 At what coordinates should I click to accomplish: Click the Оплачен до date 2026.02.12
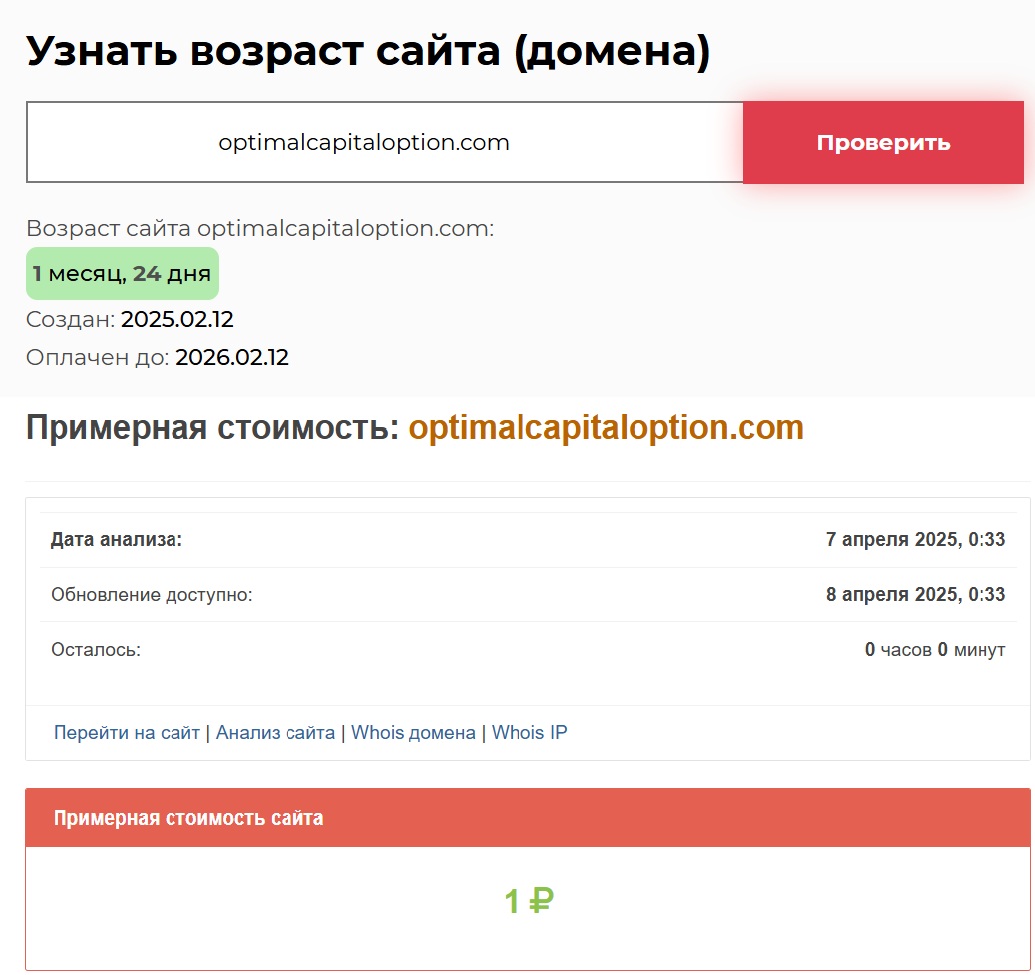point(232,358)
